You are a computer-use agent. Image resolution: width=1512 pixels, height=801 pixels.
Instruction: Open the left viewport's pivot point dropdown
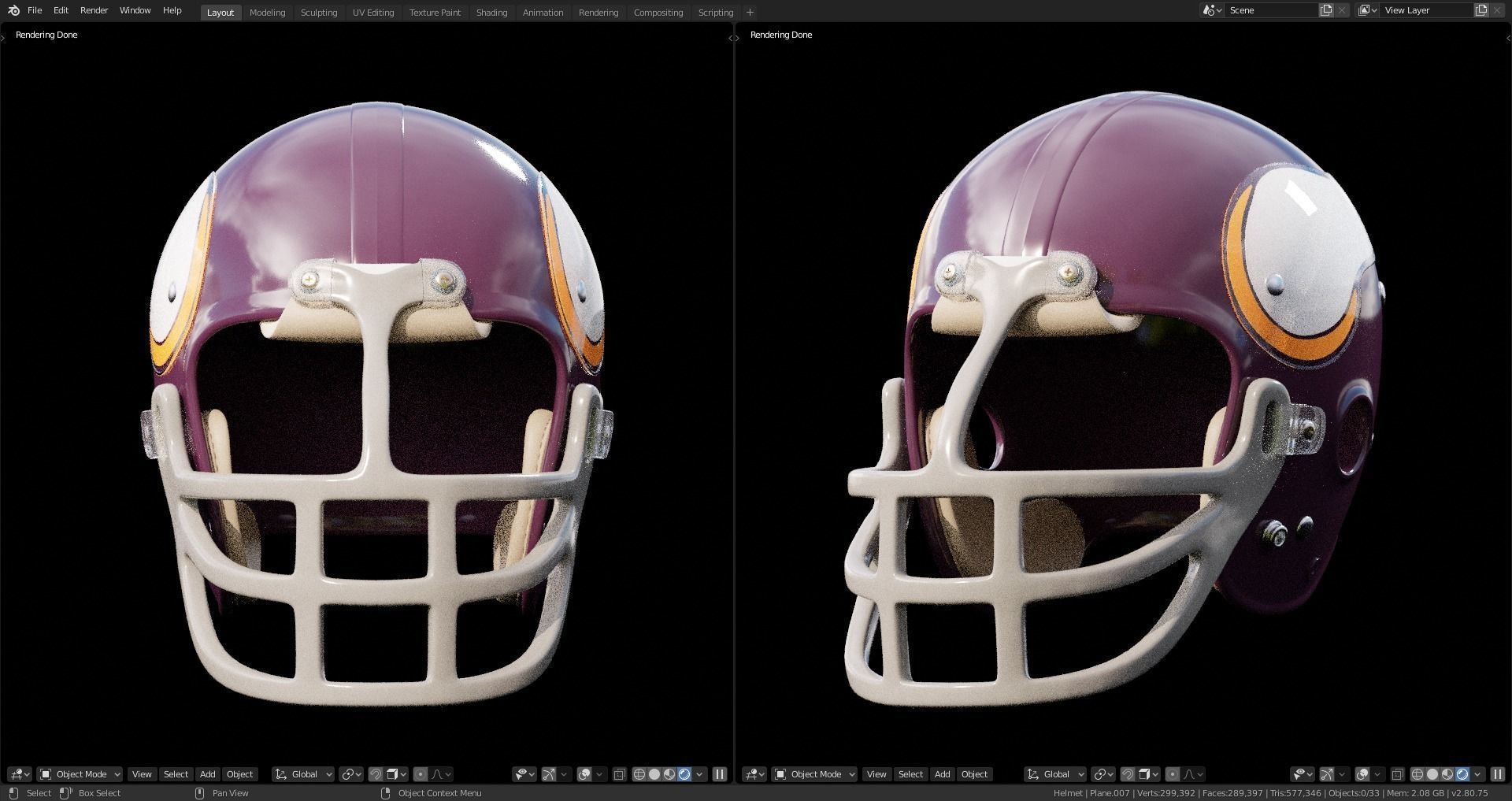[350, 774]
